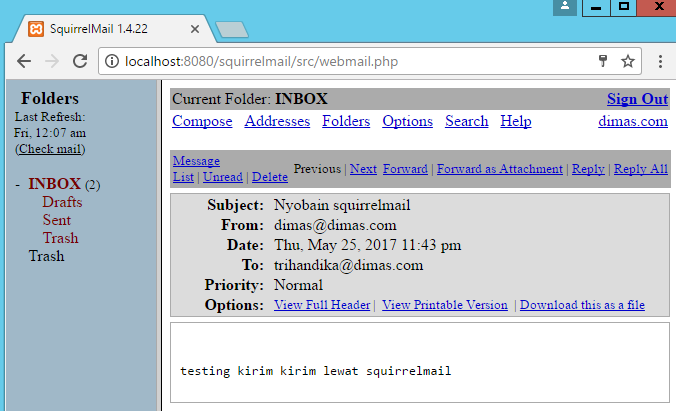View site info icon in address bar

coord(112,61)
